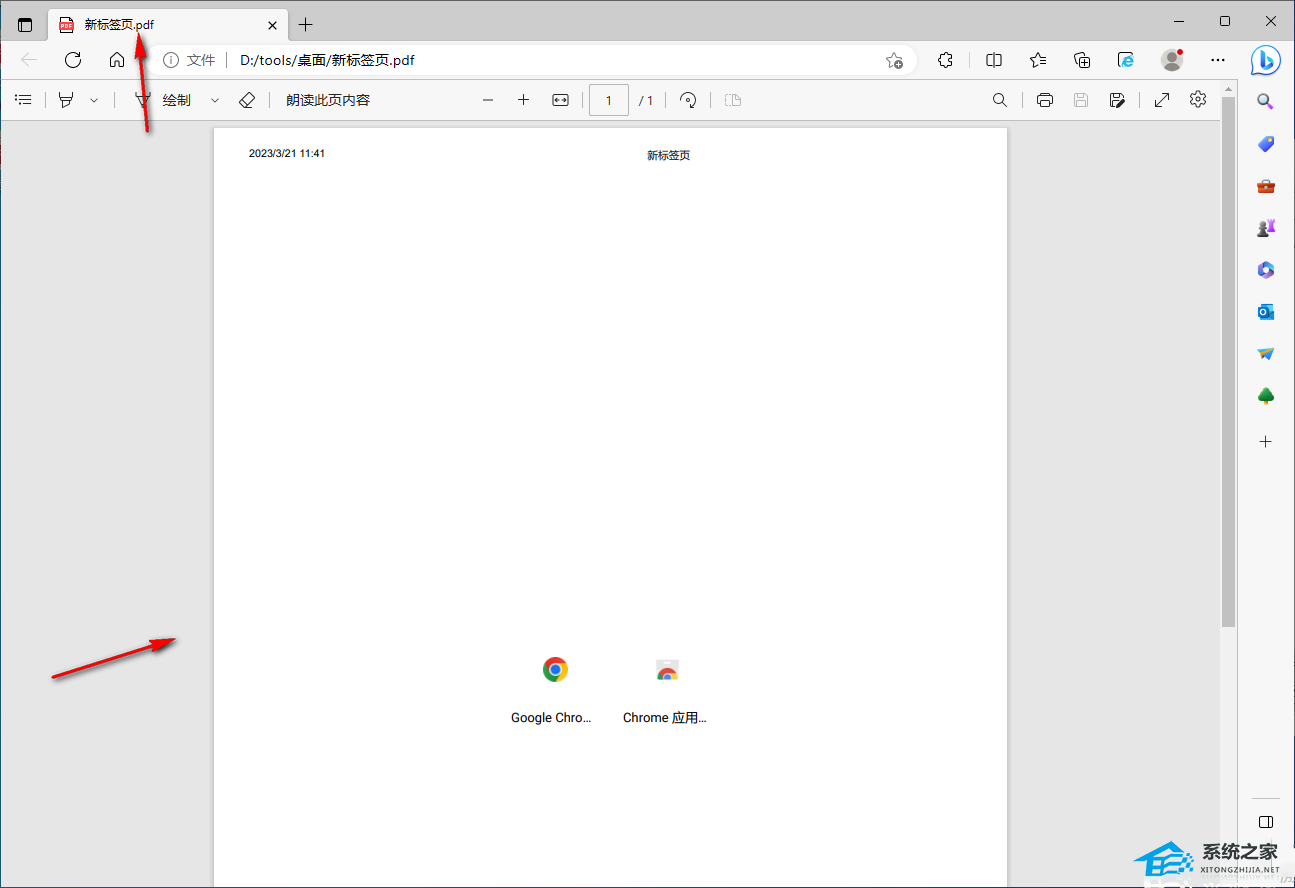Open the sidebar Shopping tag

(1265, 144)
